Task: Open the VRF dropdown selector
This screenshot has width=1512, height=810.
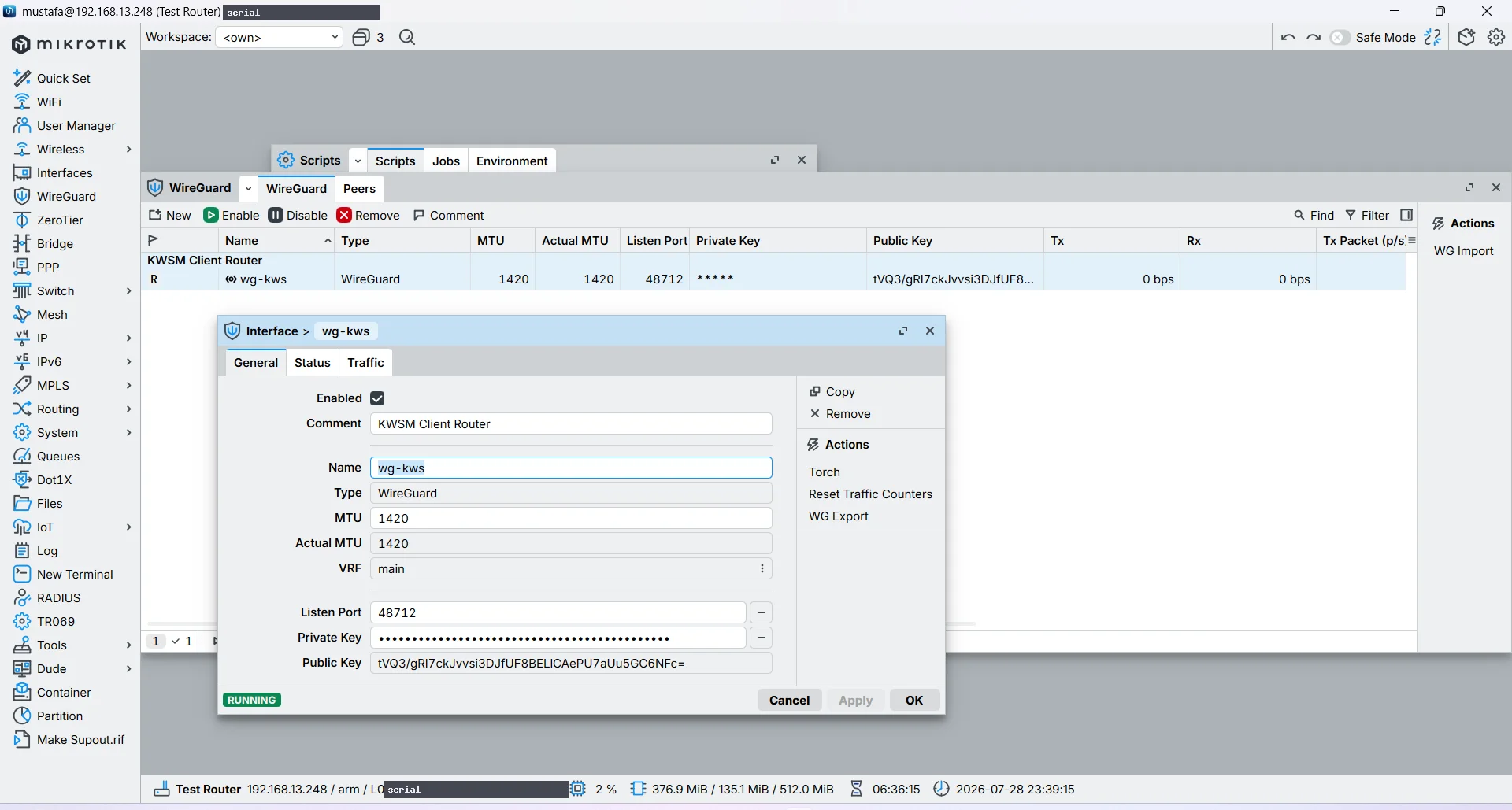Action: [x=571, y=568]
